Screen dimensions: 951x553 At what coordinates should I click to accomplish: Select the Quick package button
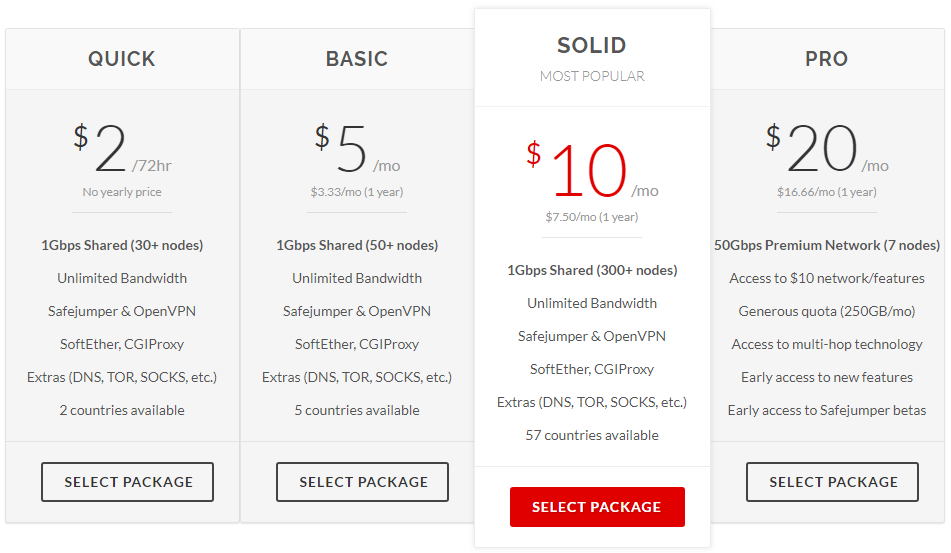(127, 482)
